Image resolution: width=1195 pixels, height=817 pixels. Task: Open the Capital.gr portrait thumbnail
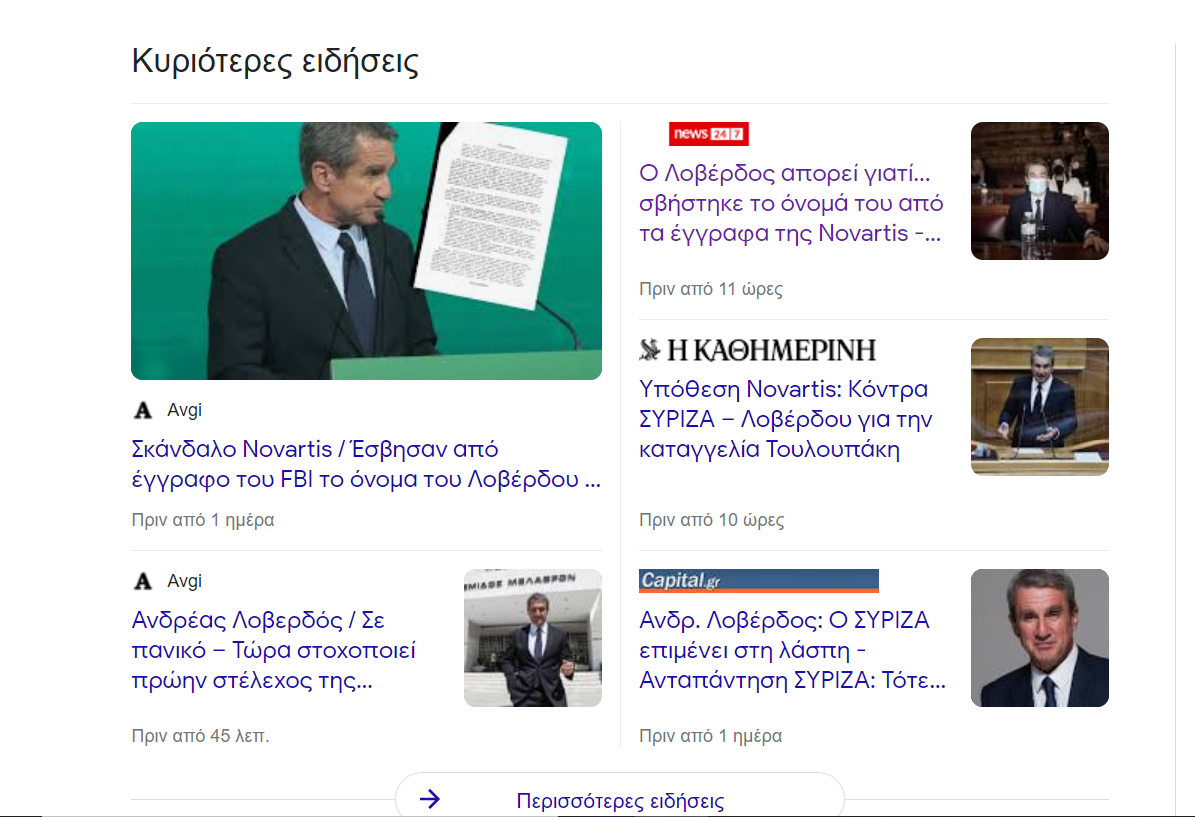tap(1040, 638)
